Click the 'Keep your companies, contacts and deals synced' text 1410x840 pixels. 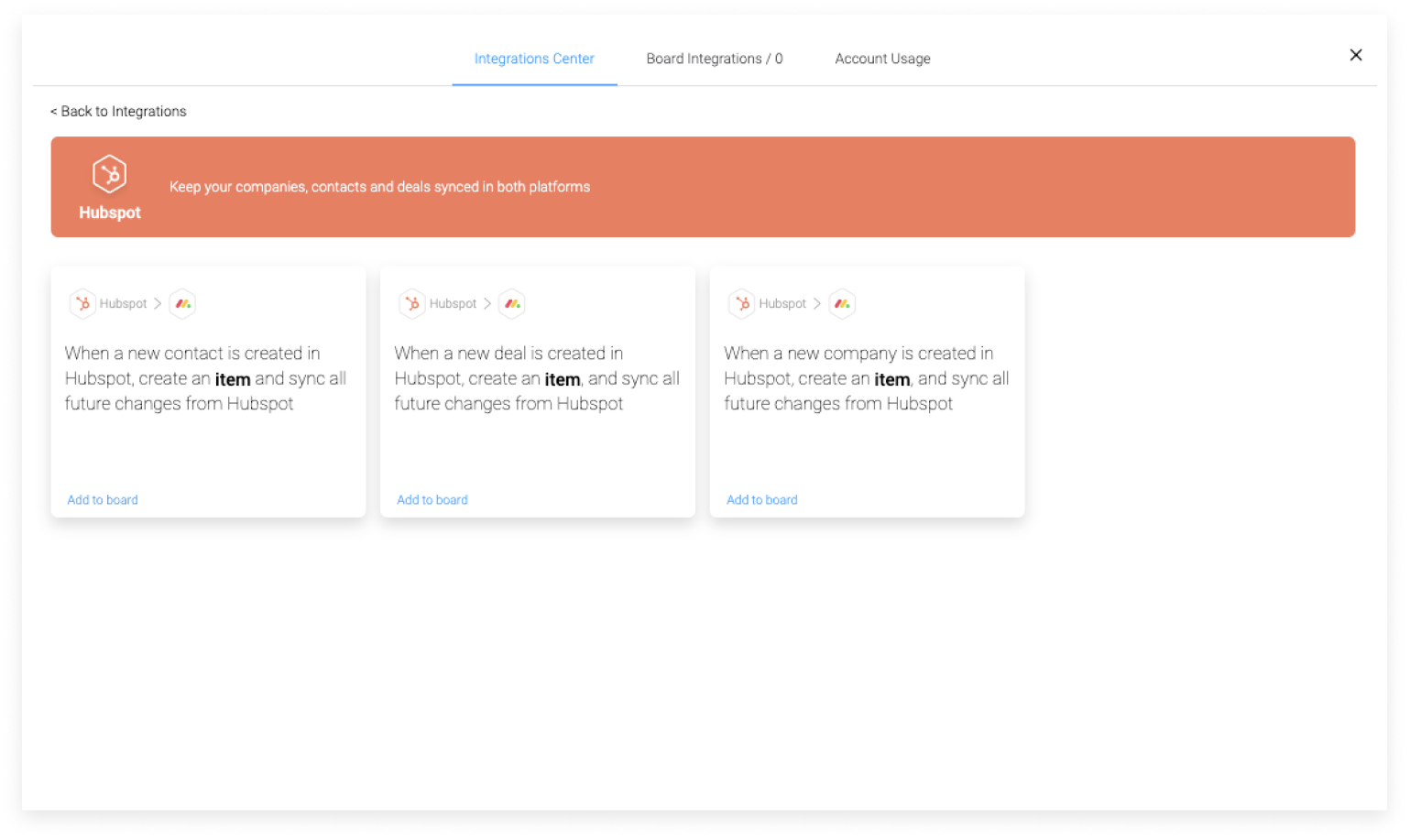click(379, 187)
